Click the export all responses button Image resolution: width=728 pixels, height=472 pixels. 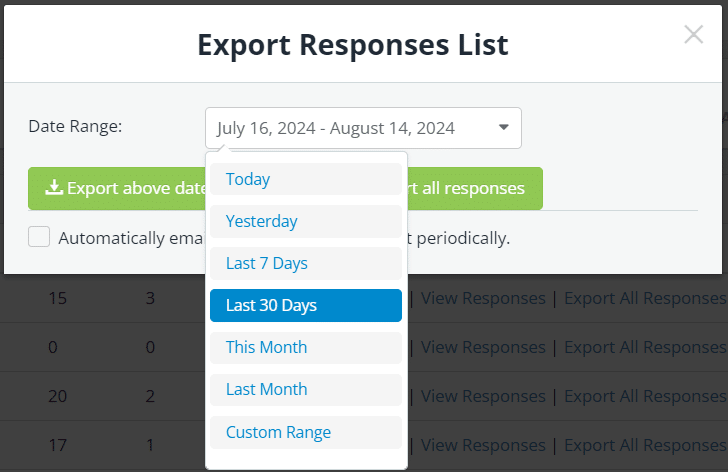point(475,188)
